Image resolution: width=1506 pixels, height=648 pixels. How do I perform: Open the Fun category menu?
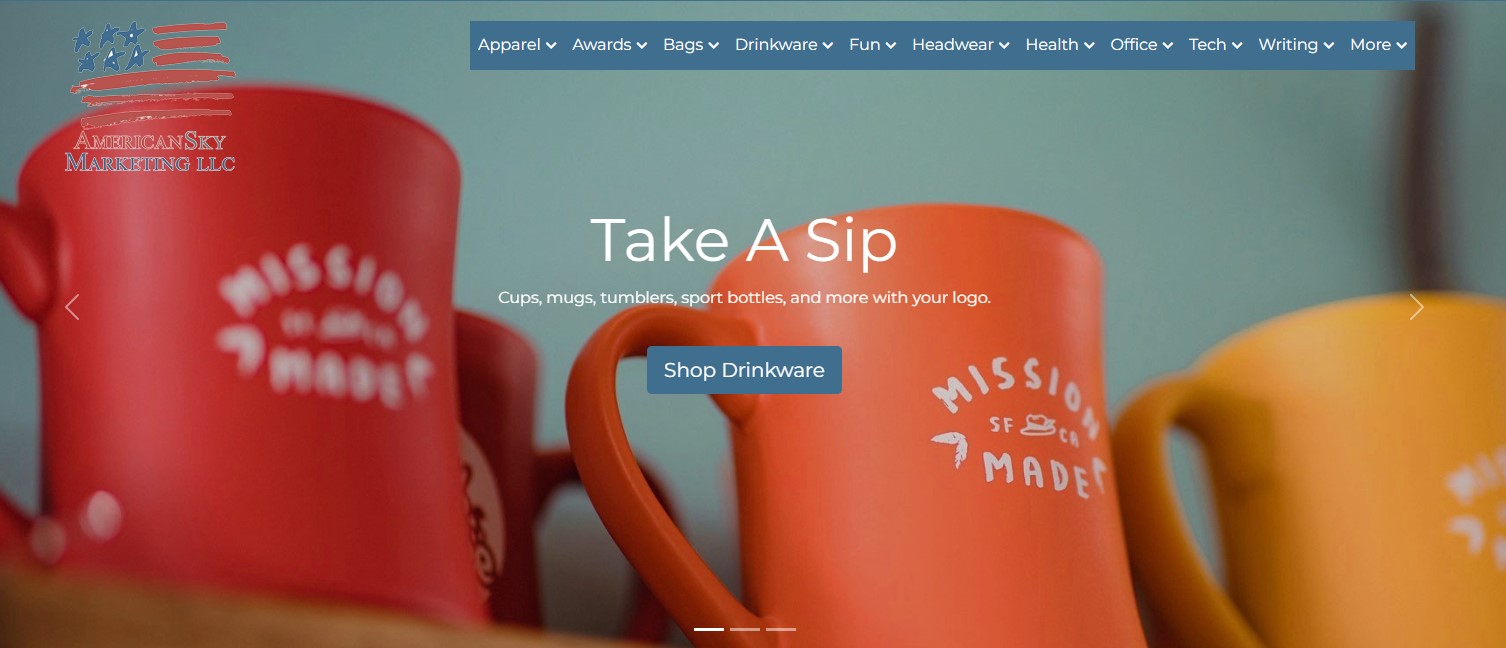coord(872,45)
